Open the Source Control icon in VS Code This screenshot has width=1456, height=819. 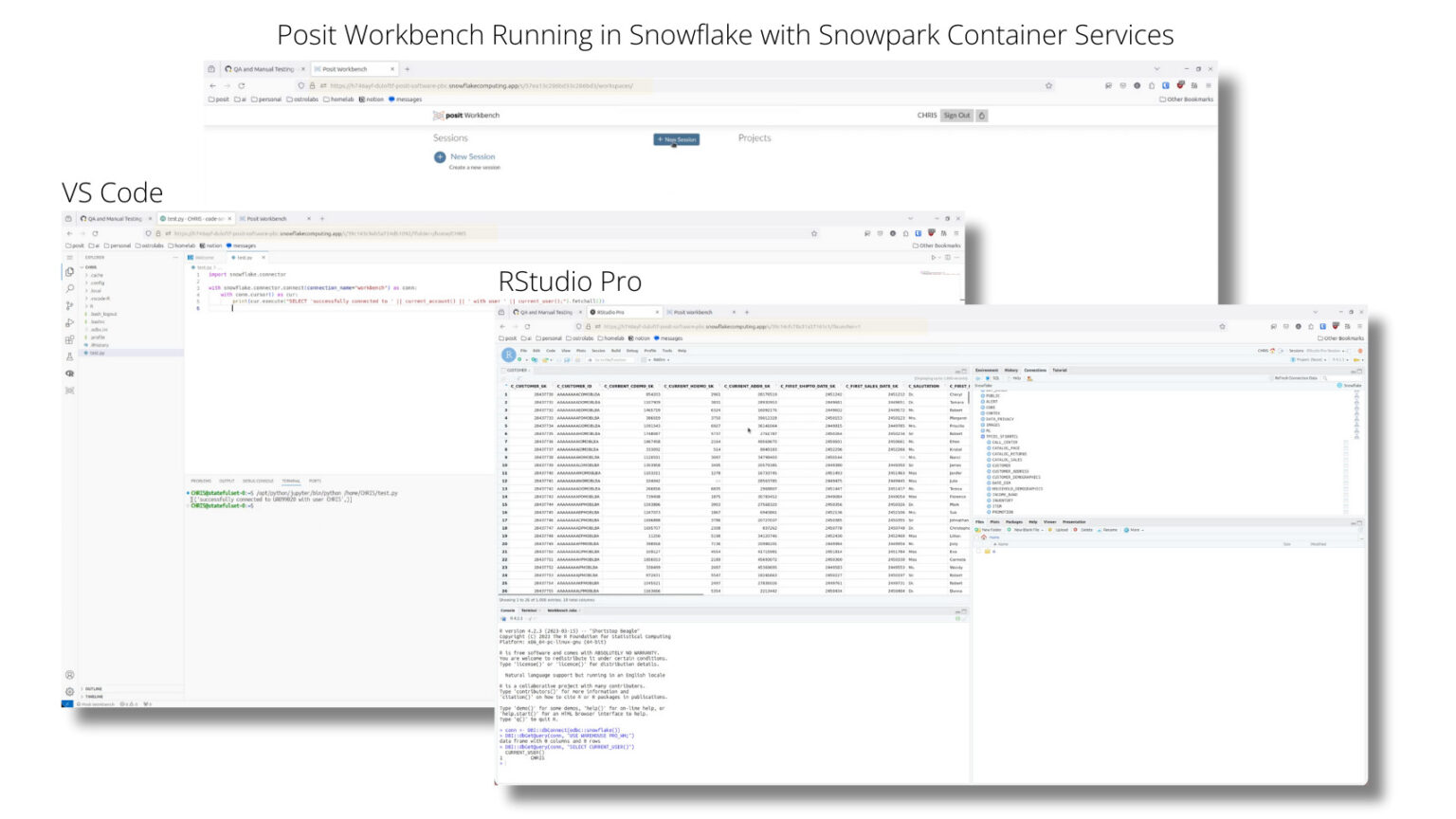pyautogui.click(x=70, y=305)
